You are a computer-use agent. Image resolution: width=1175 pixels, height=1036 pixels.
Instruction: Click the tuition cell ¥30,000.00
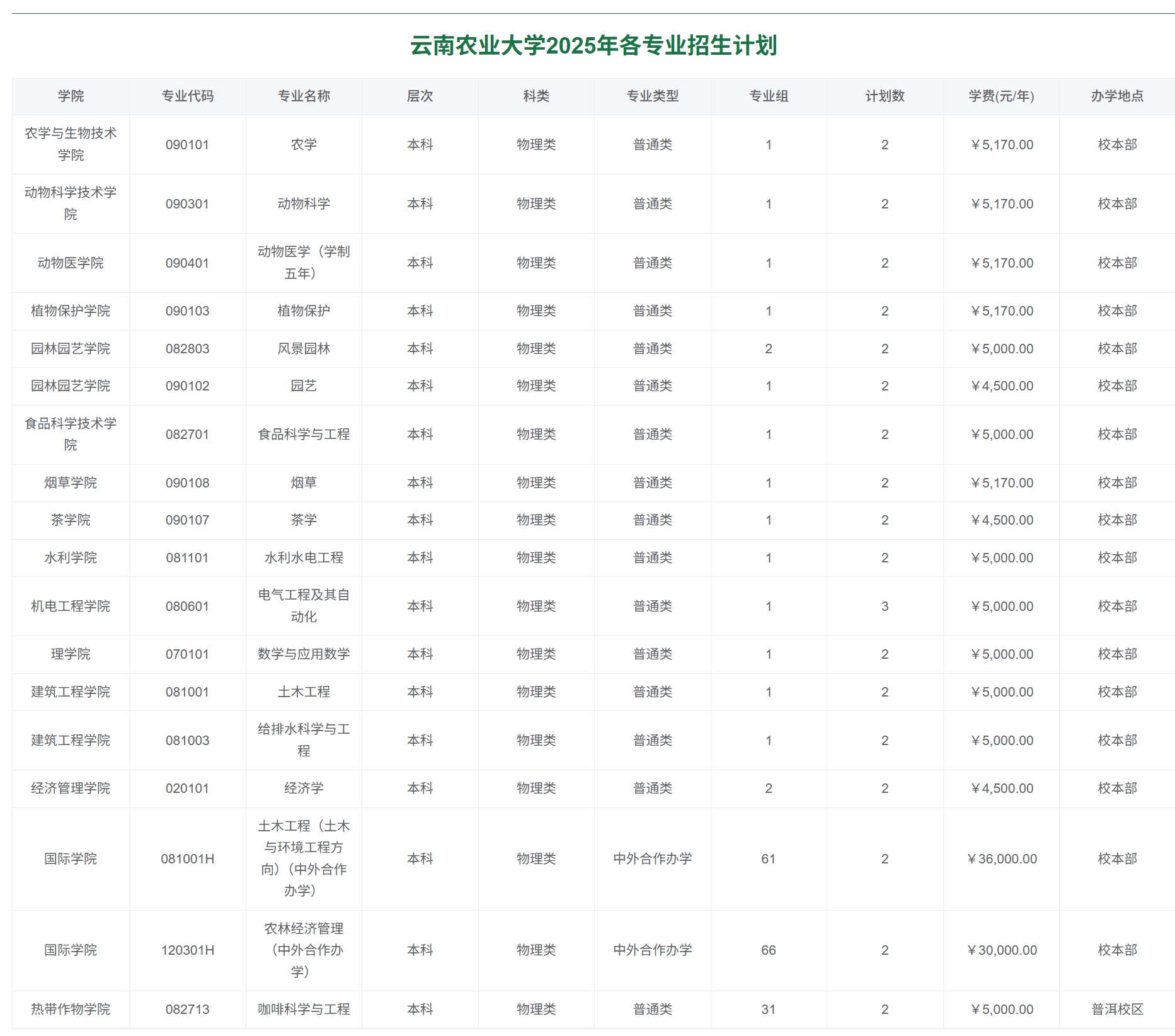point(1001,950)
